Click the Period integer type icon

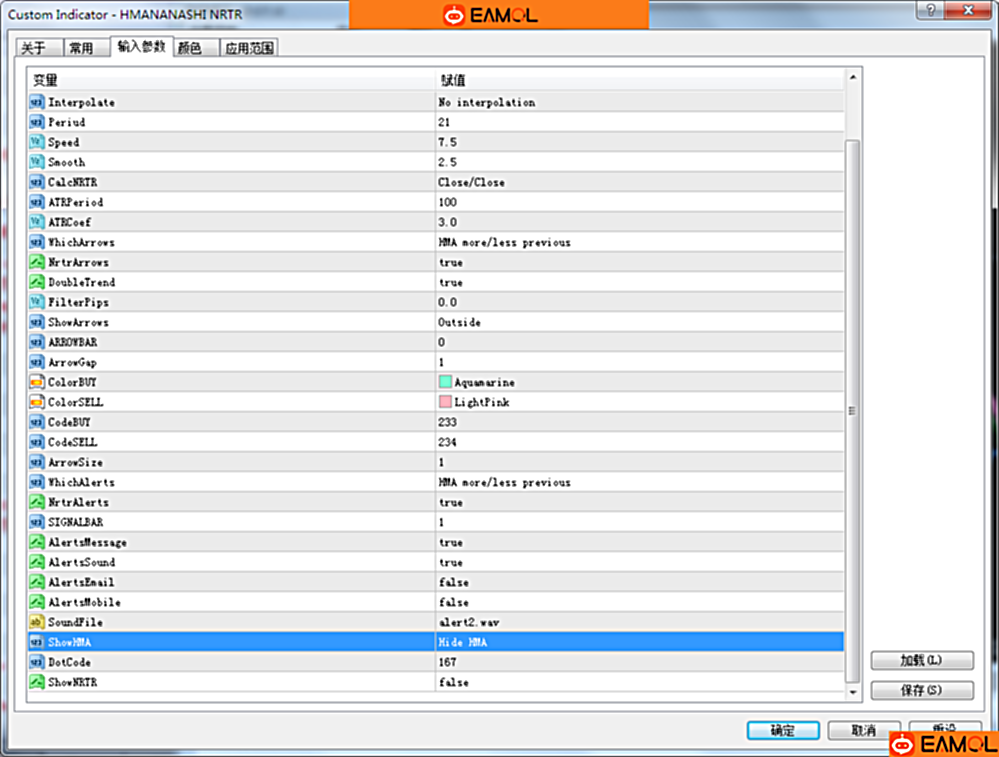(37, 122)
